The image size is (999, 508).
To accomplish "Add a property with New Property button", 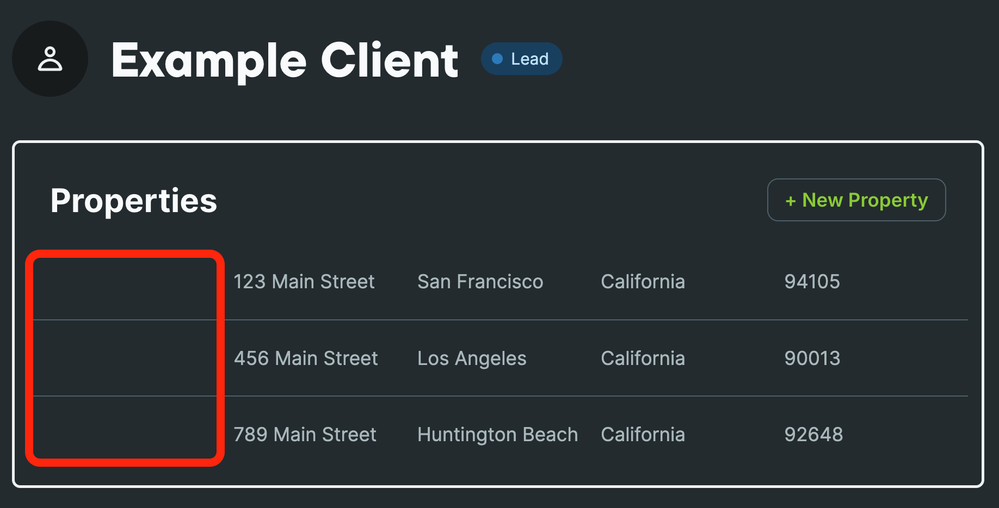I will point(856,200).
